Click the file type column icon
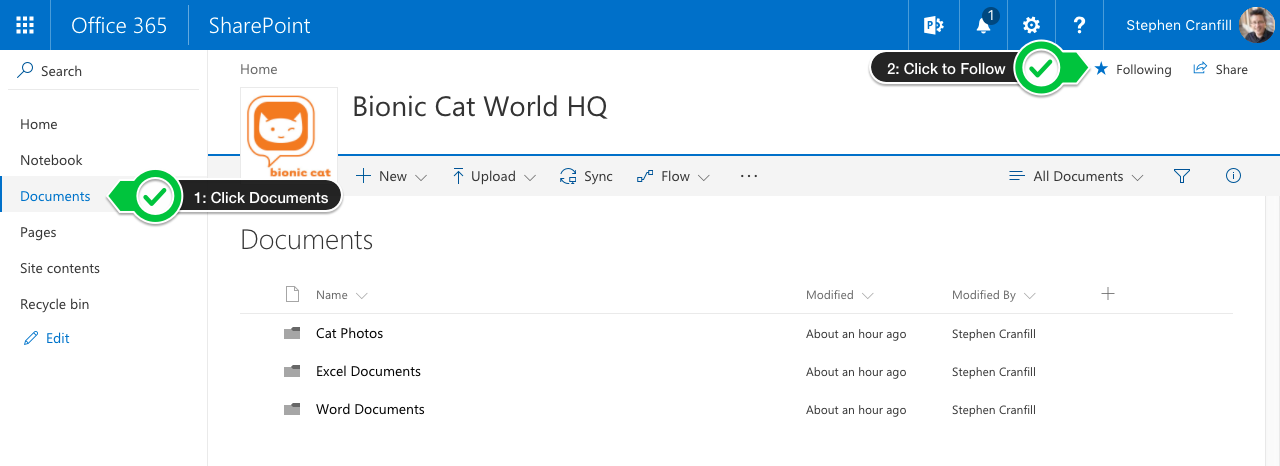The width and height of the screenshot is (1280, 466). pos(292,294)
